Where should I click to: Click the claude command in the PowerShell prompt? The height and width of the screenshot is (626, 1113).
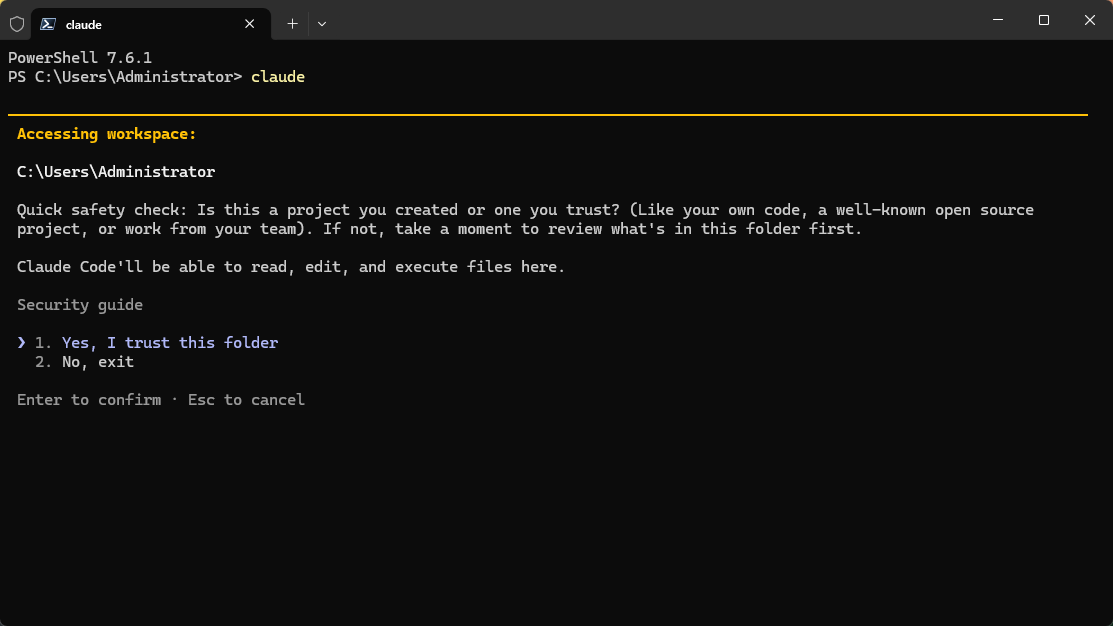click(x=278, y=76)
